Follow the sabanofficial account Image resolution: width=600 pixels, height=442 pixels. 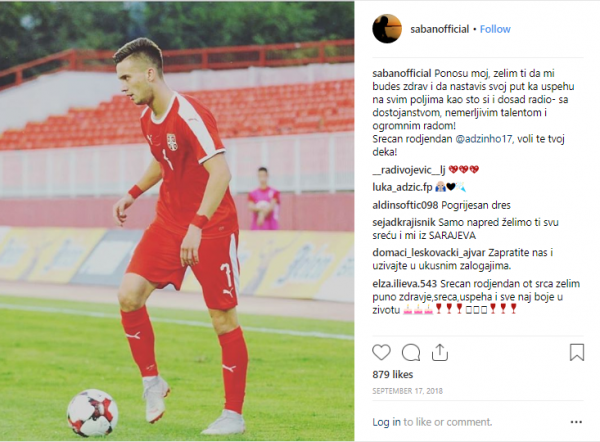click(x=495, y=29)
